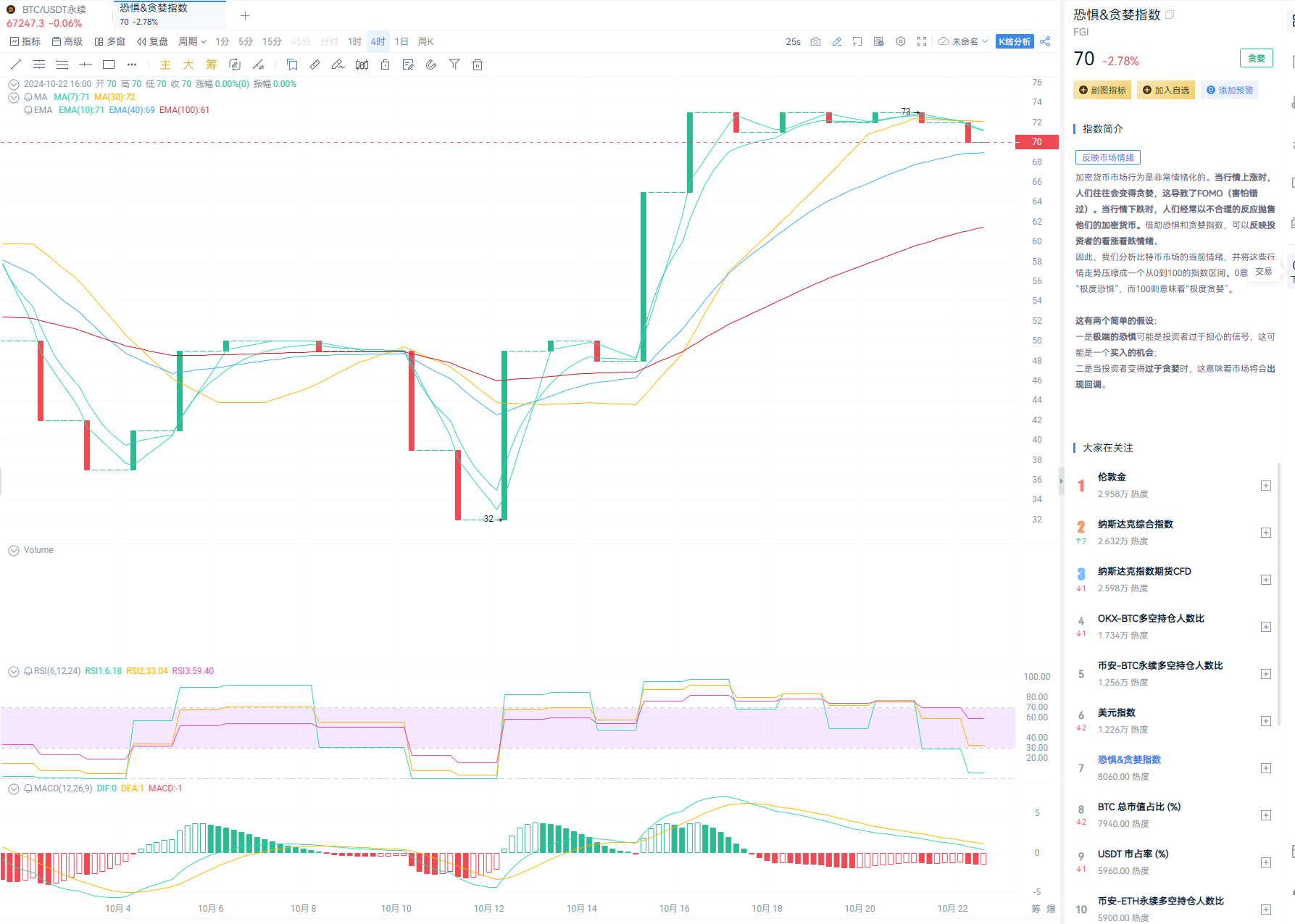Screen dimensions: 1295x924
Task: Click the blue pencil drawing toggle icon
Action: click(837, 41)
